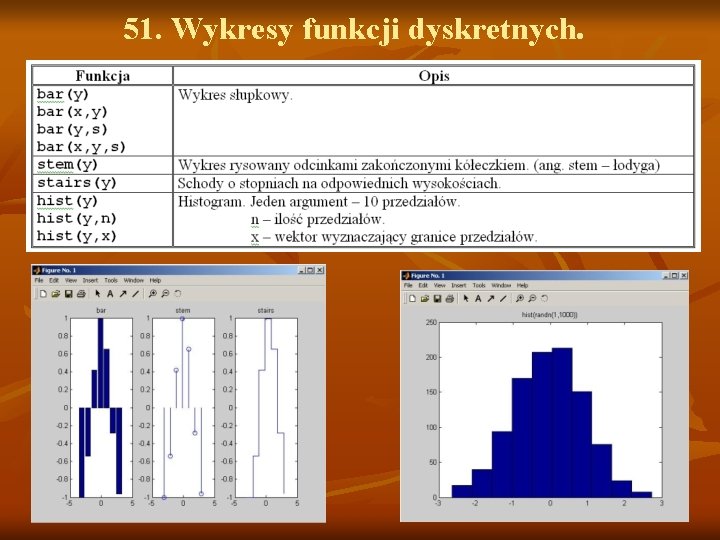Open View menu in left bar/stem window

click(x=71, y=280)
